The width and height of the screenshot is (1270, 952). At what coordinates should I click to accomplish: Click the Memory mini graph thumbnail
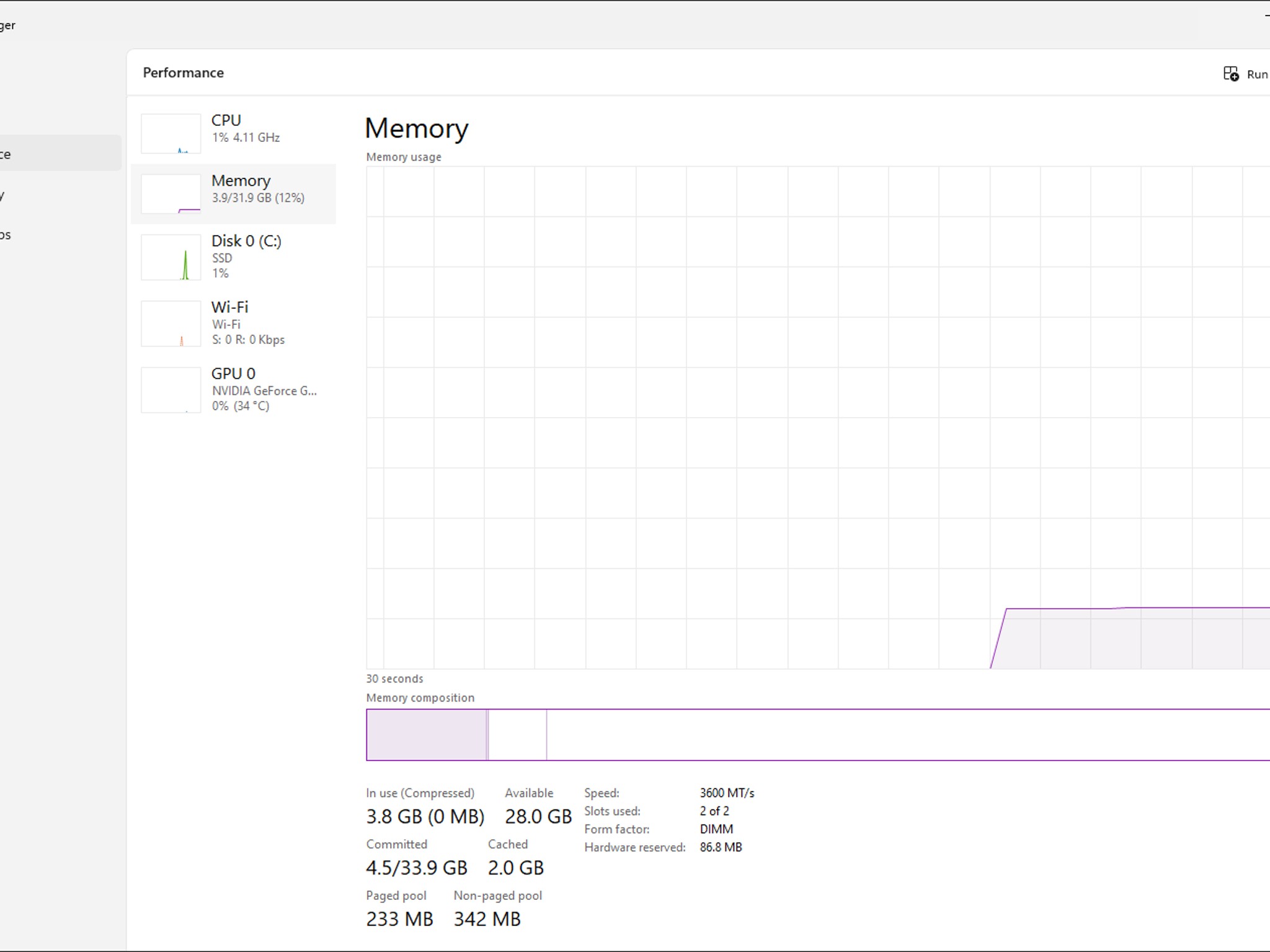[x=171, y=193]
